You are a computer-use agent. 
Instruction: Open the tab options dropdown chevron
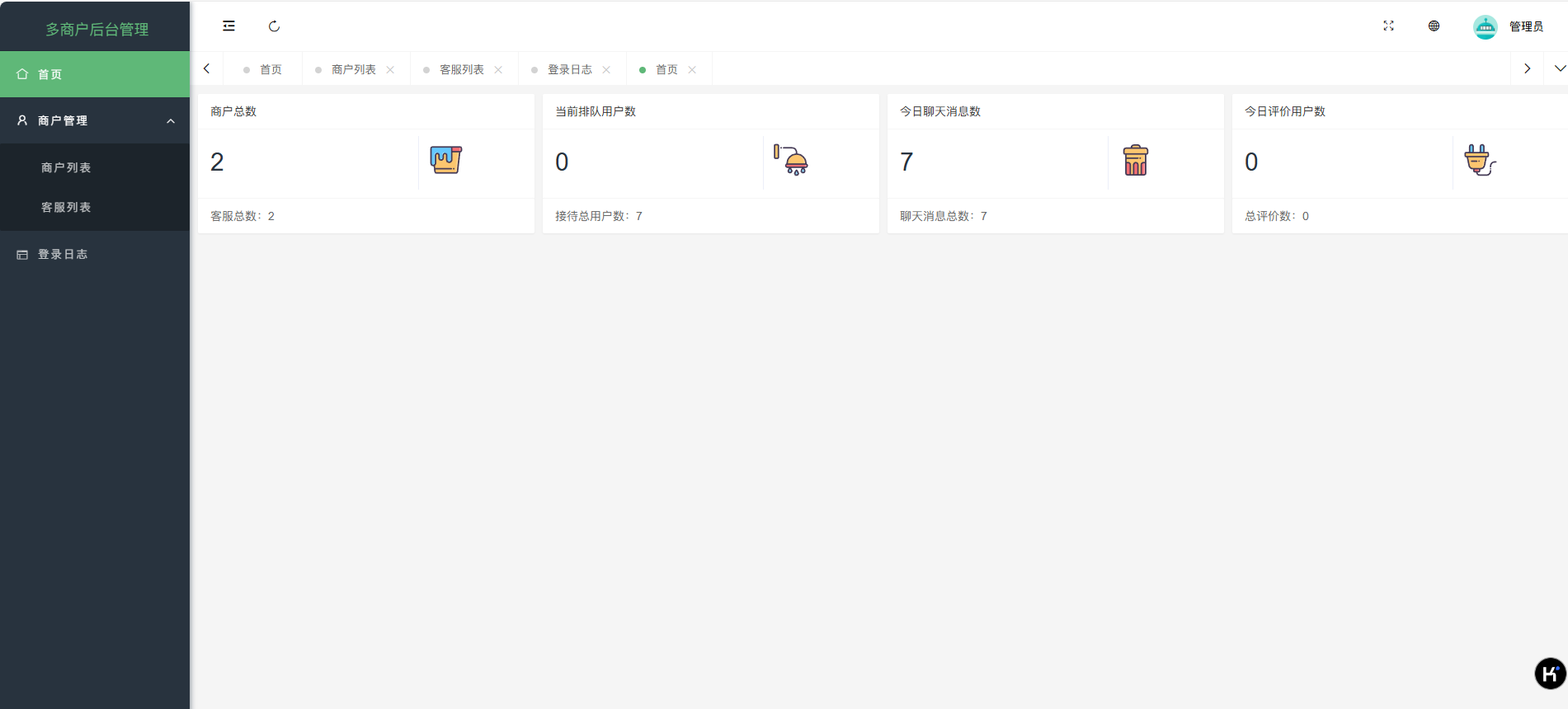point(1559,69)
